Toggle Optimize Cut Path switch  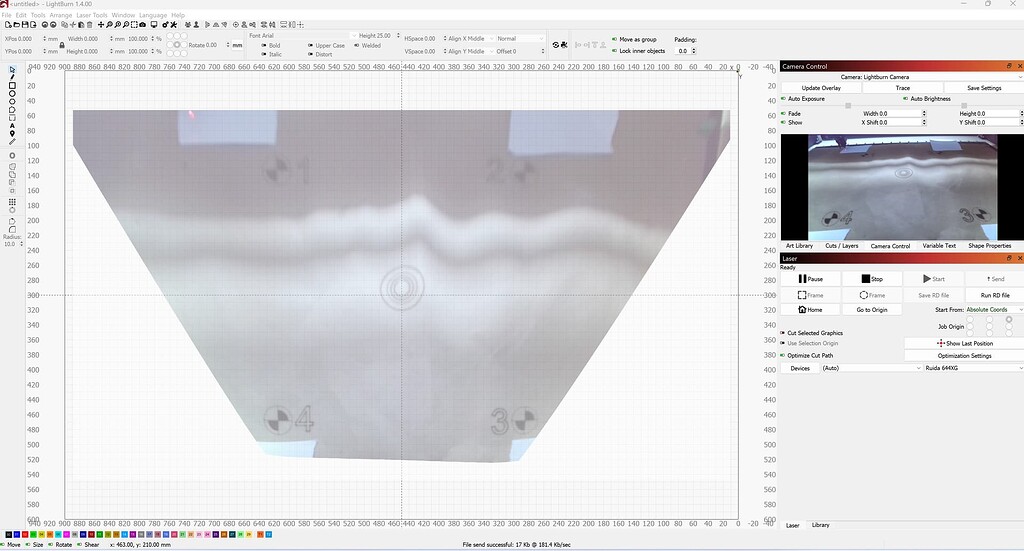(x=783, y=356)
